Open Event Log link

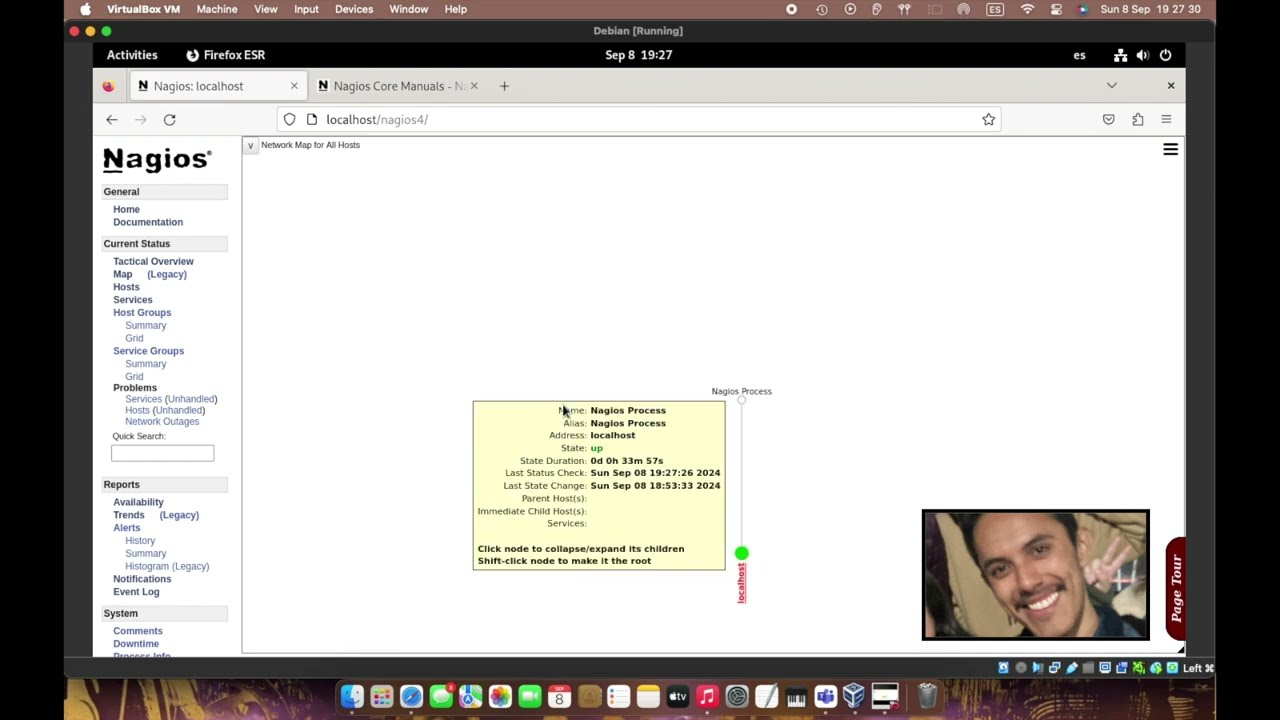tap(136, 592)
